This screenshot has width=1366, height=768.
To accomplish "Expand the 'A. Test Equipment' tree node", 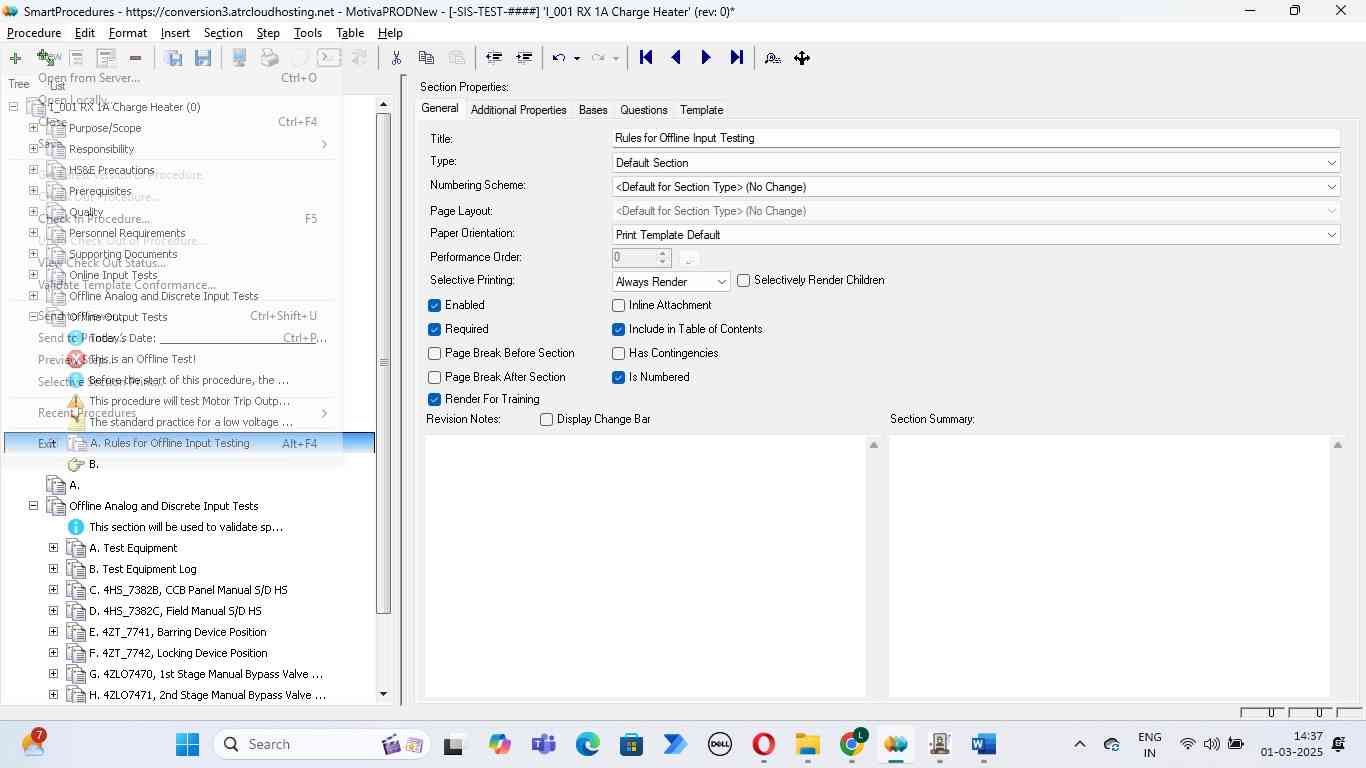I will coord(53,547).
